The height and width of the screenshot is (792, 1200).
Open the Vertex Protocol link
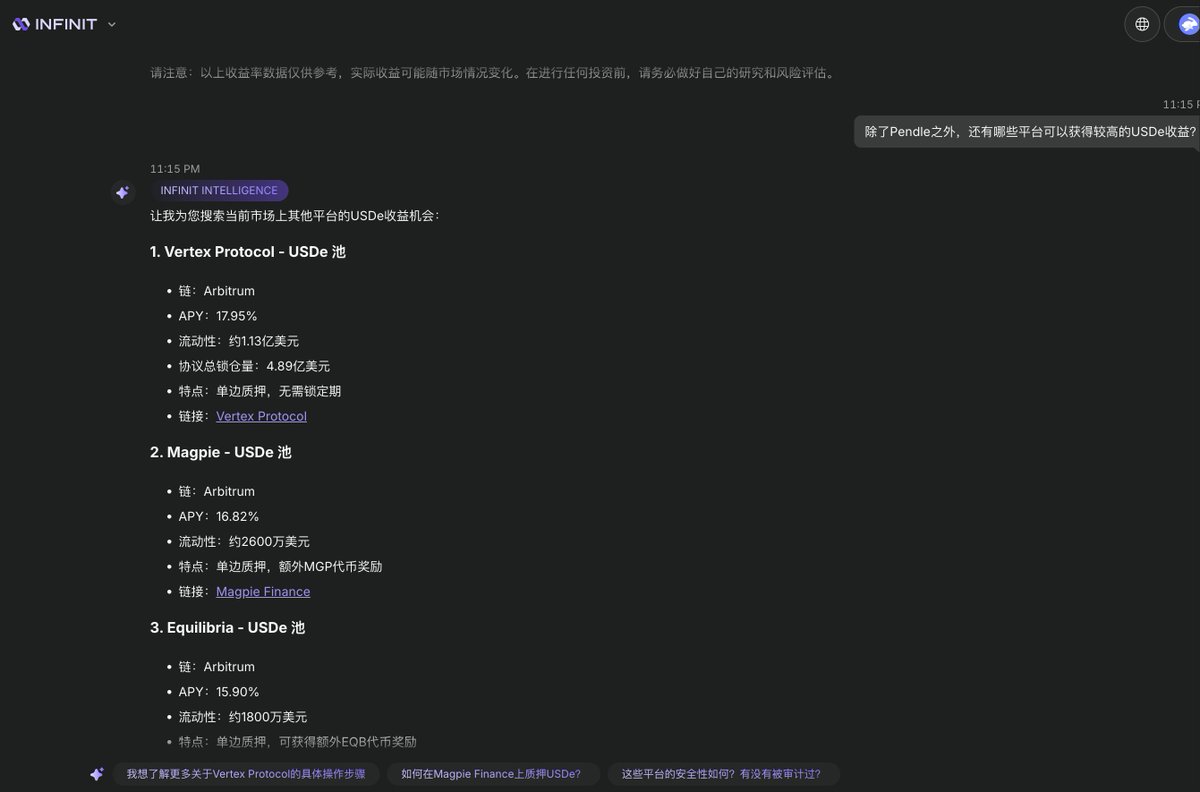tap(261, 416)
